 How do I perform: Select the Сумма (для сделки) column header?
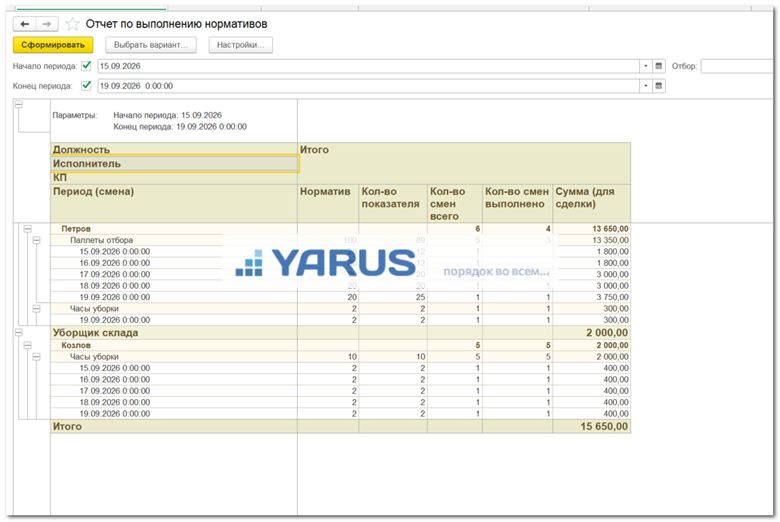591,204
